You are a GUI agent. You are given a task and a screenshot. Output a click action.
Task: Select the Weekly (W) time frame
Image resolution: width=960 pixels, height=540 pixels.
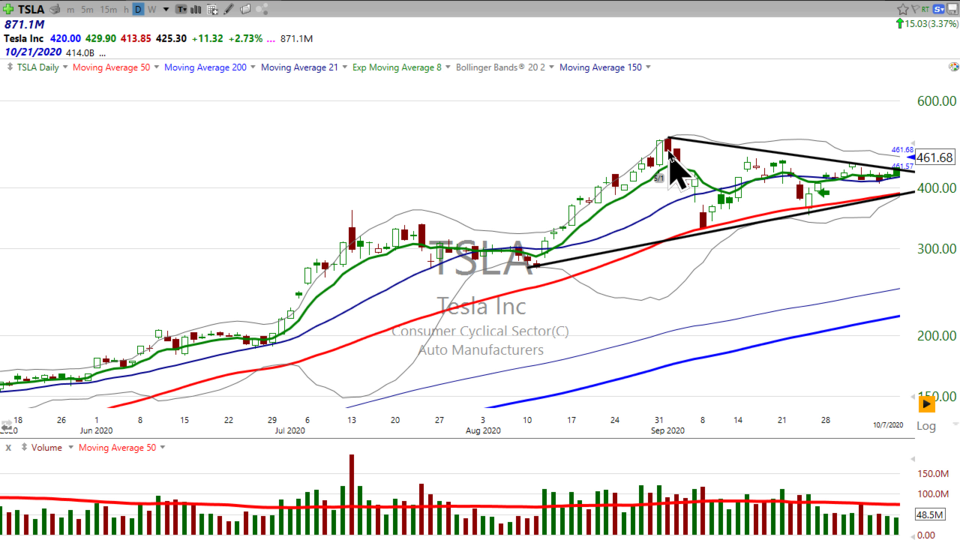tap(152, 10)
